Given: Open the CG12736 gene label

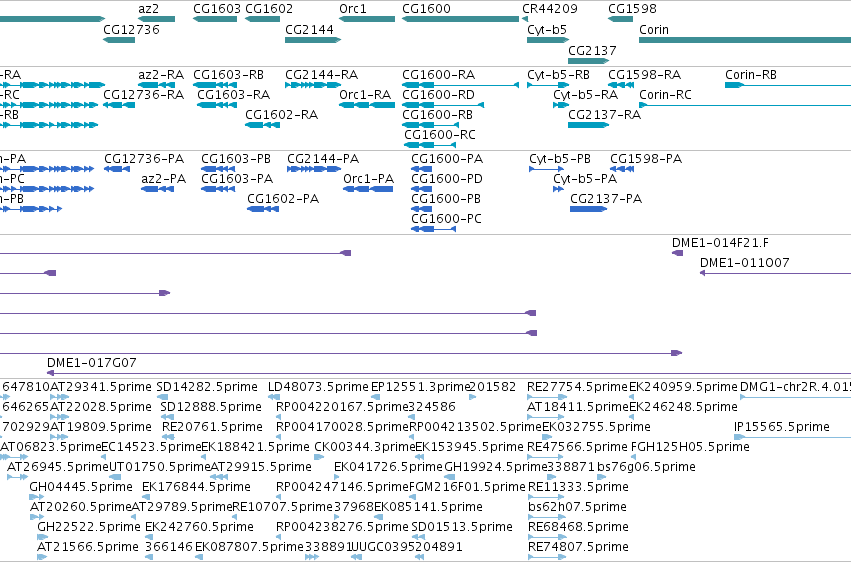Looking at the screenshot, I should click(x=131, y=30).
